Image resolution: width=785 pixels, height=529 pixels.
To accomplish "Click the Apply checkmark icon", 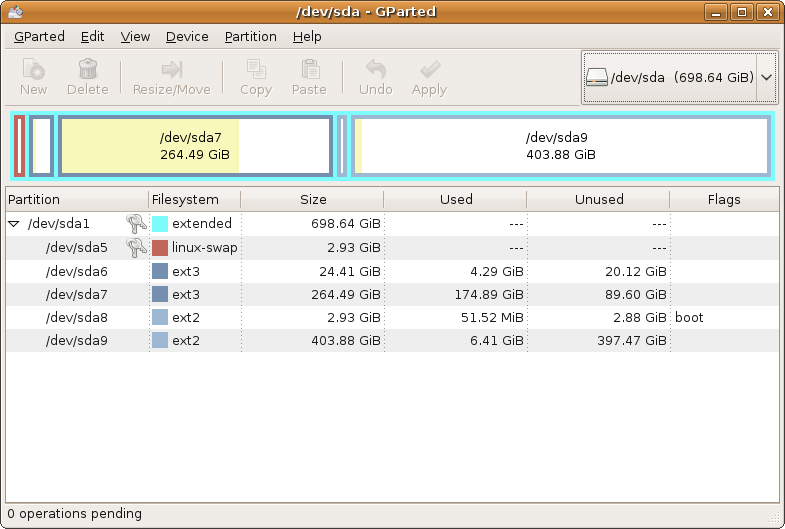I will click(x=430, y=69).
